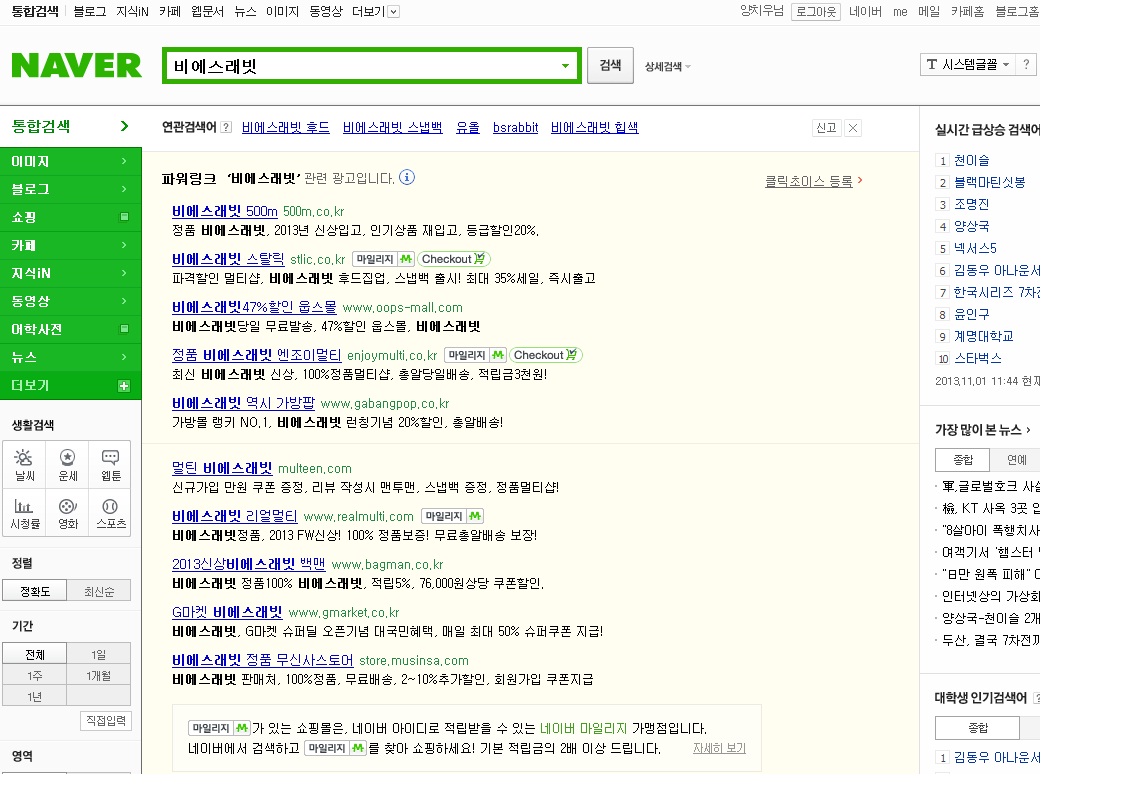The image size is (1123, 794).
Task: Click the square icon on 쇼핑 row
Action: pyautogui.click(x=124, y=217)
